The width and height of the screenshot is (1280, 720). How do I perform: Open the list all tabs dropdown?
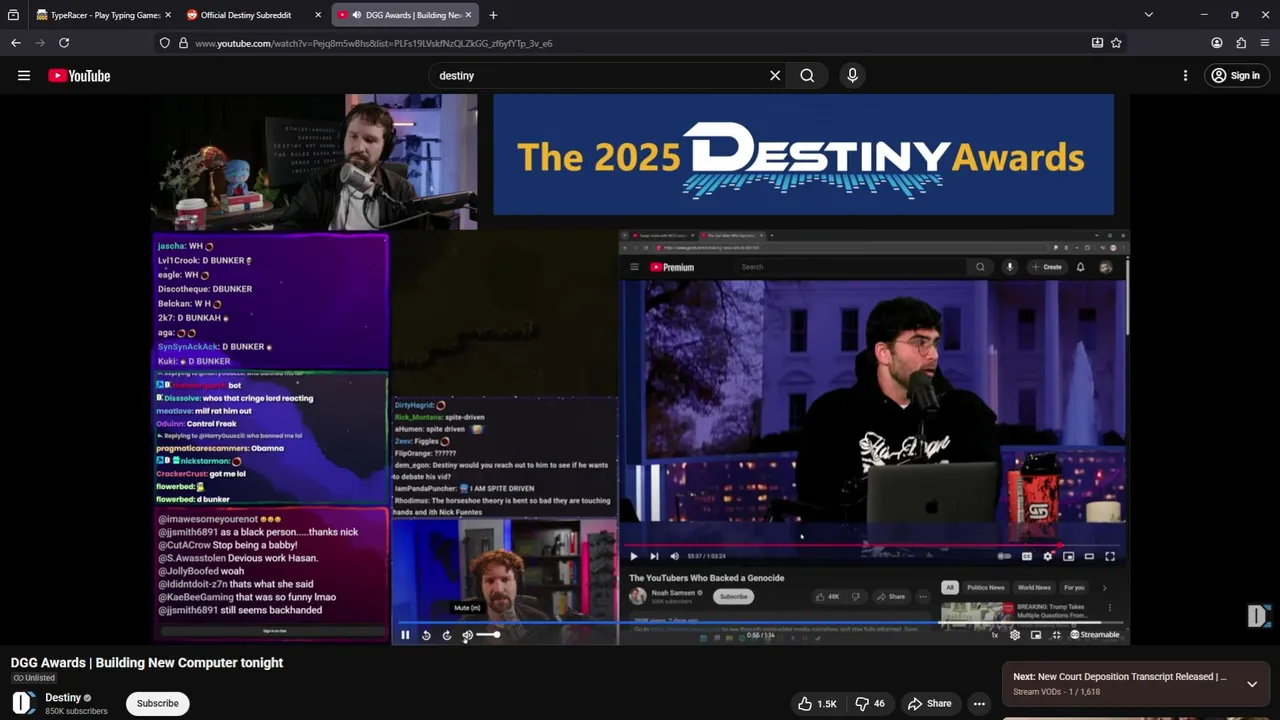click(1148, 15)
